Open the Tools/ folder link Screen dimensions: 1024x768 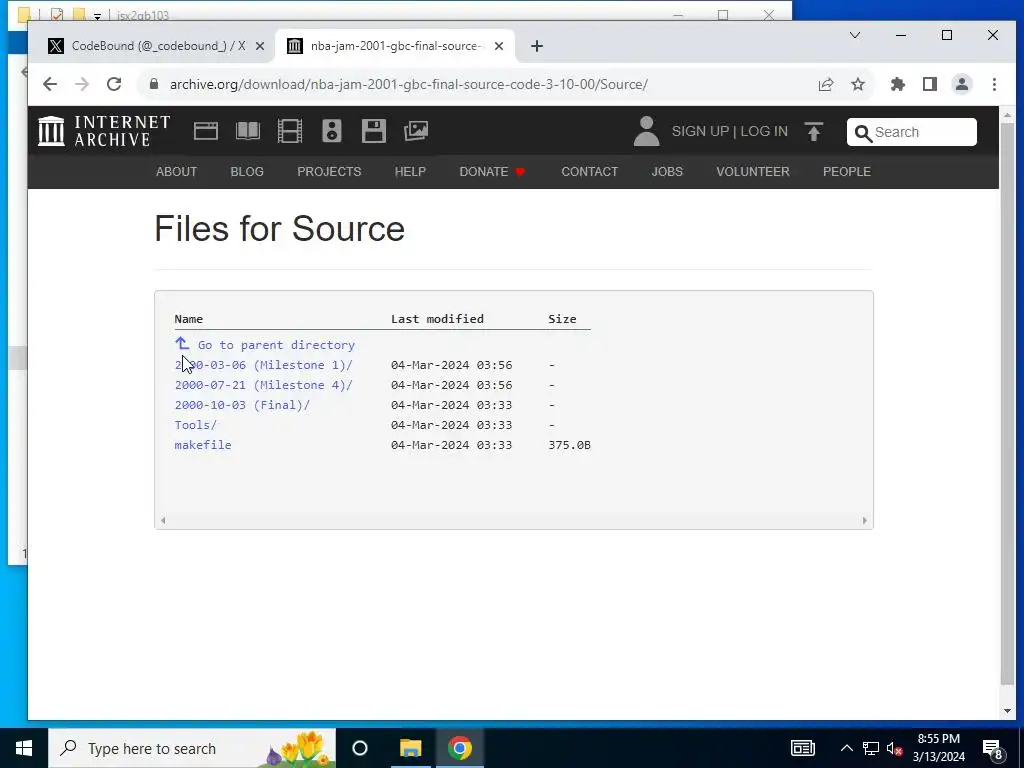(195, 425)
